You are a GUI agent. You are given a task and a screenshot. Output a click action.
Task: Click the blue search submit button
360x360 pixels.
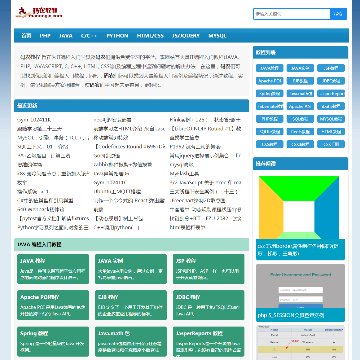pyautogui.click(x=338, y=14)
